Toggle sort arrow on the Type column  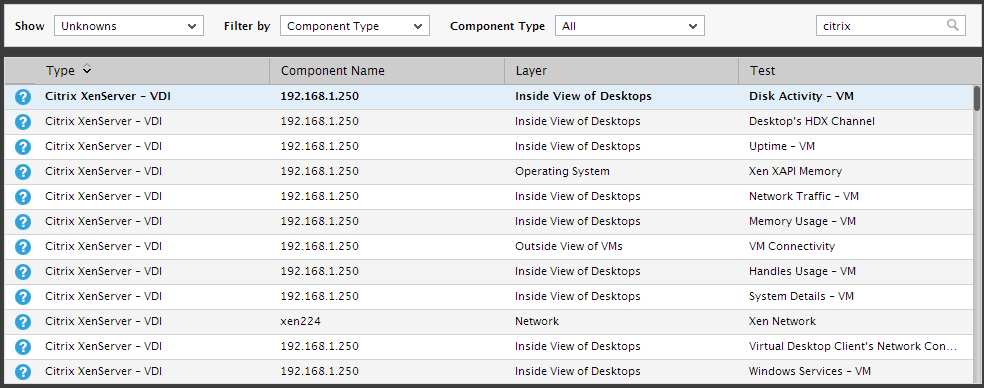pos(87,70)
